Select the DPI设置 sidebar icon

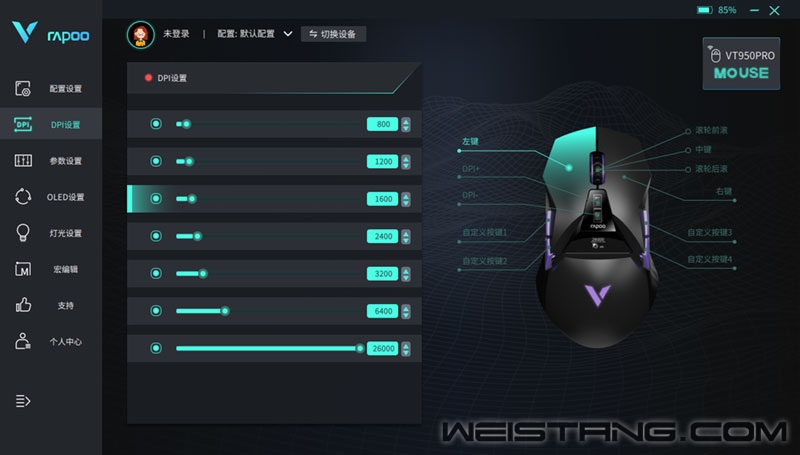[23, 124]
